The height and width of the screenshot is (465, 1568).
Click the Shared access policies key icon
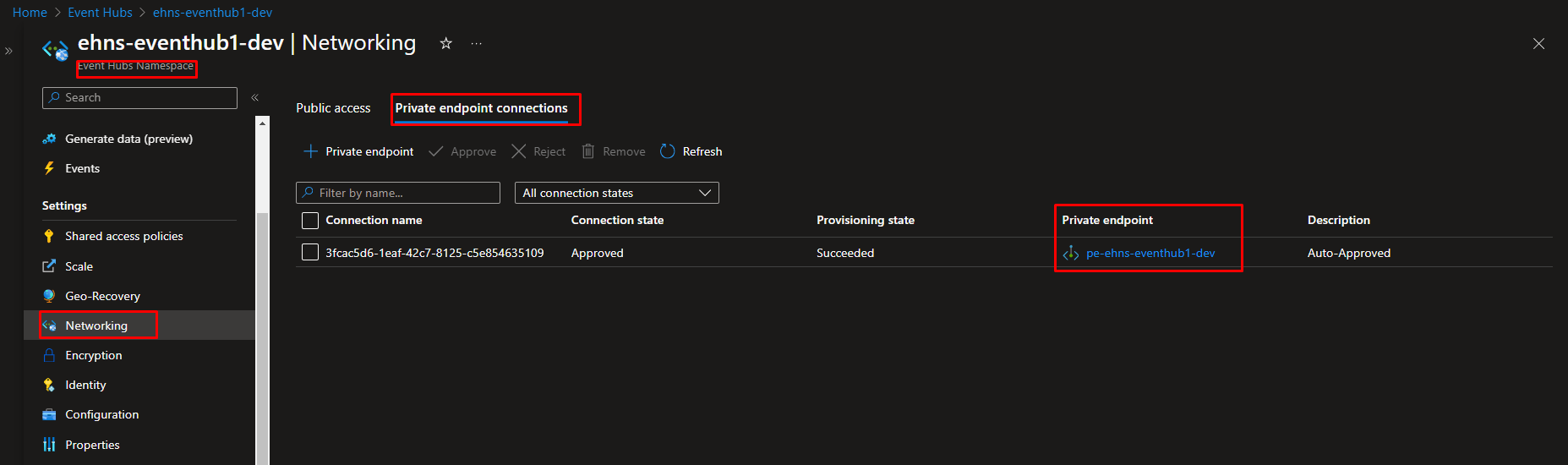click(49, 236)
